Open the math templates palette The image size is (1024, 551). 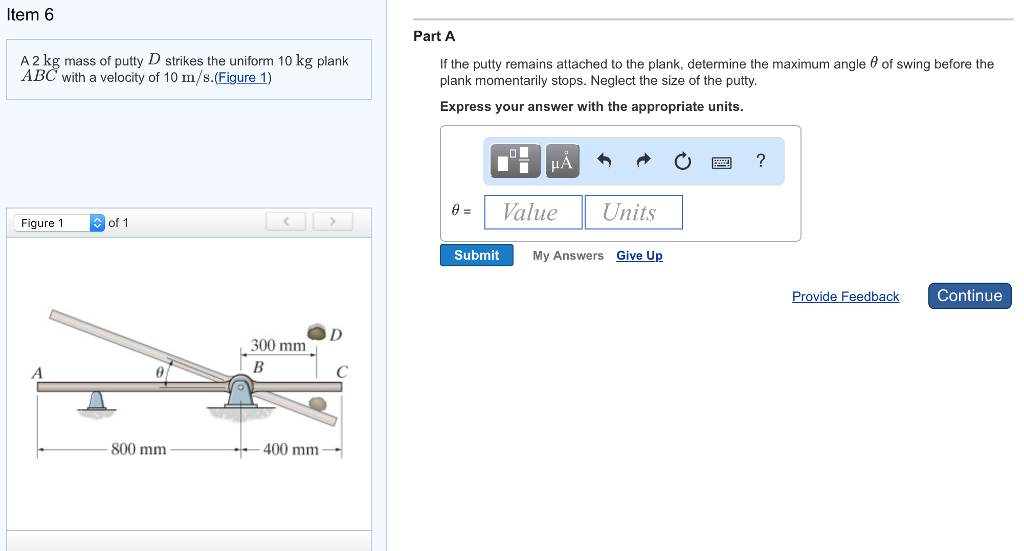pos(516,161)
